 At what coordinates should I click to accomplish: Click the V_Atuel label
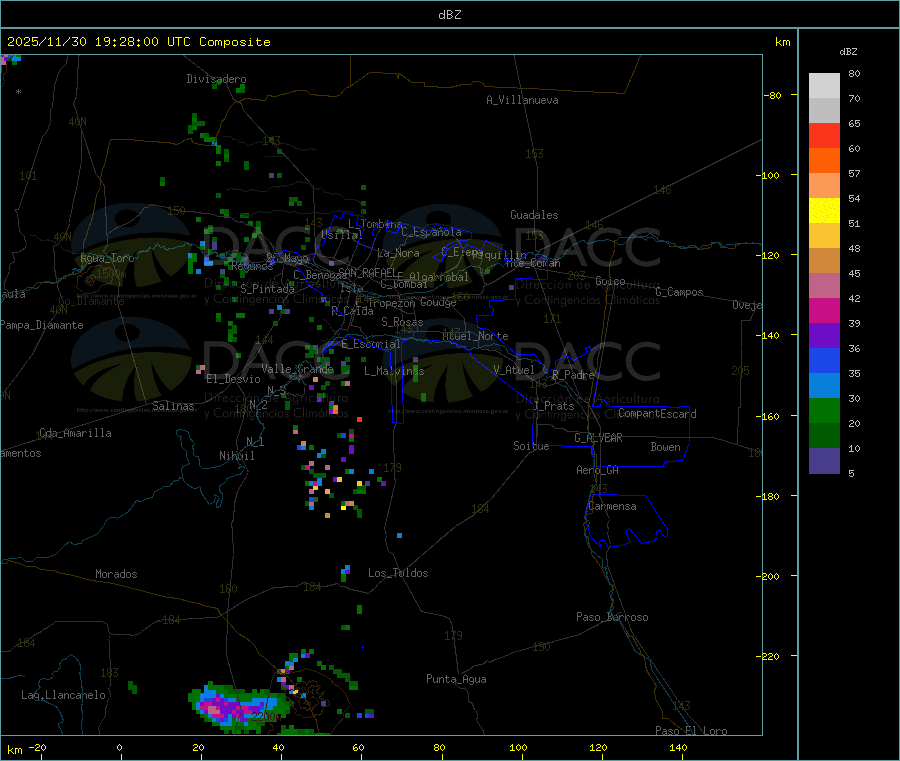point(514,370)
